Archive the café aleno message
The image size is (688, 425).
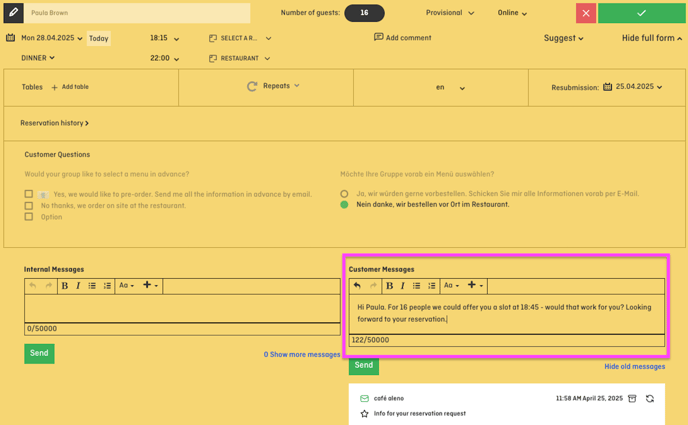pyautogui.click(x=632, y=398)
